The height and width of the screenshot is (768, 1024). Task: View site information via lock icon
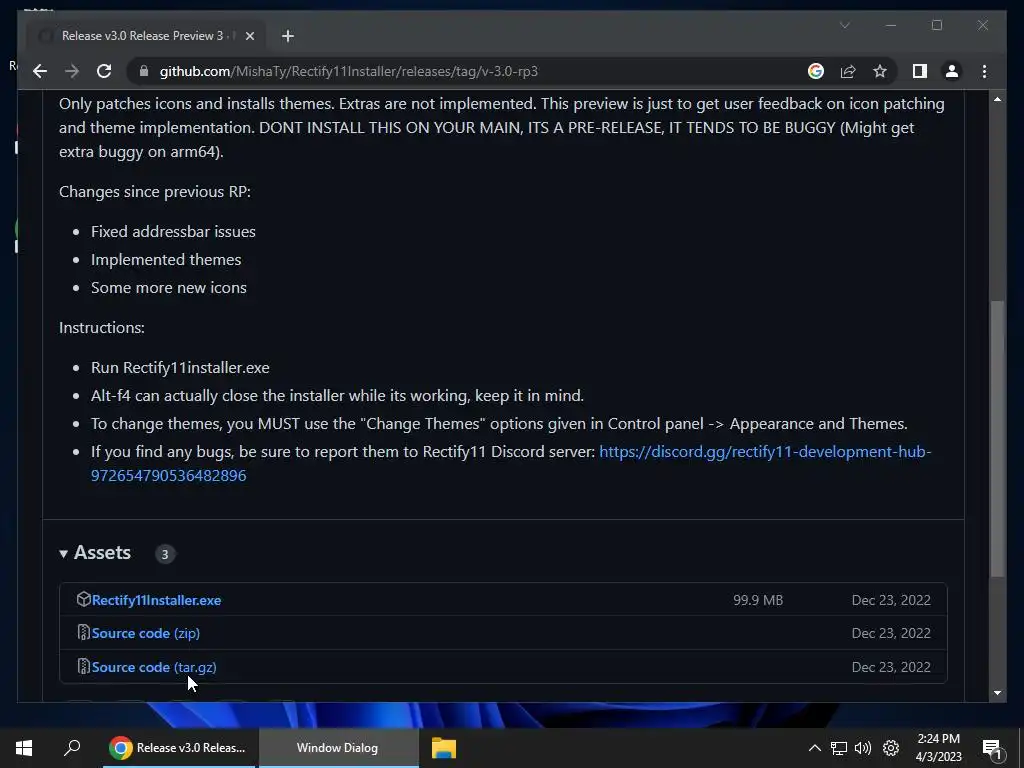click(x=144, y=71)
